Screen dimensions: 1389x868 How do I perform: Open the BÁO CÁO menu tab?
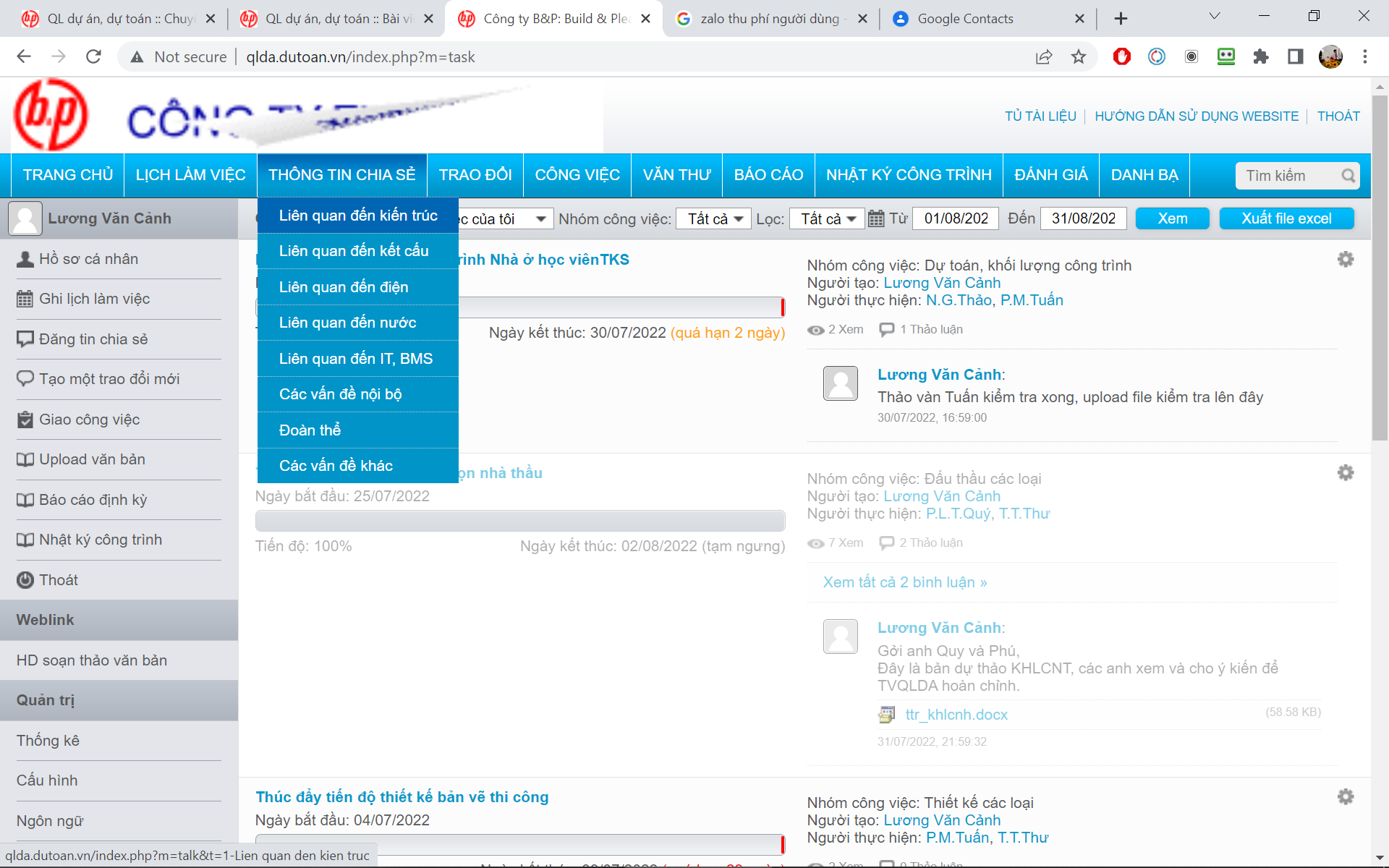pos(768,175)
